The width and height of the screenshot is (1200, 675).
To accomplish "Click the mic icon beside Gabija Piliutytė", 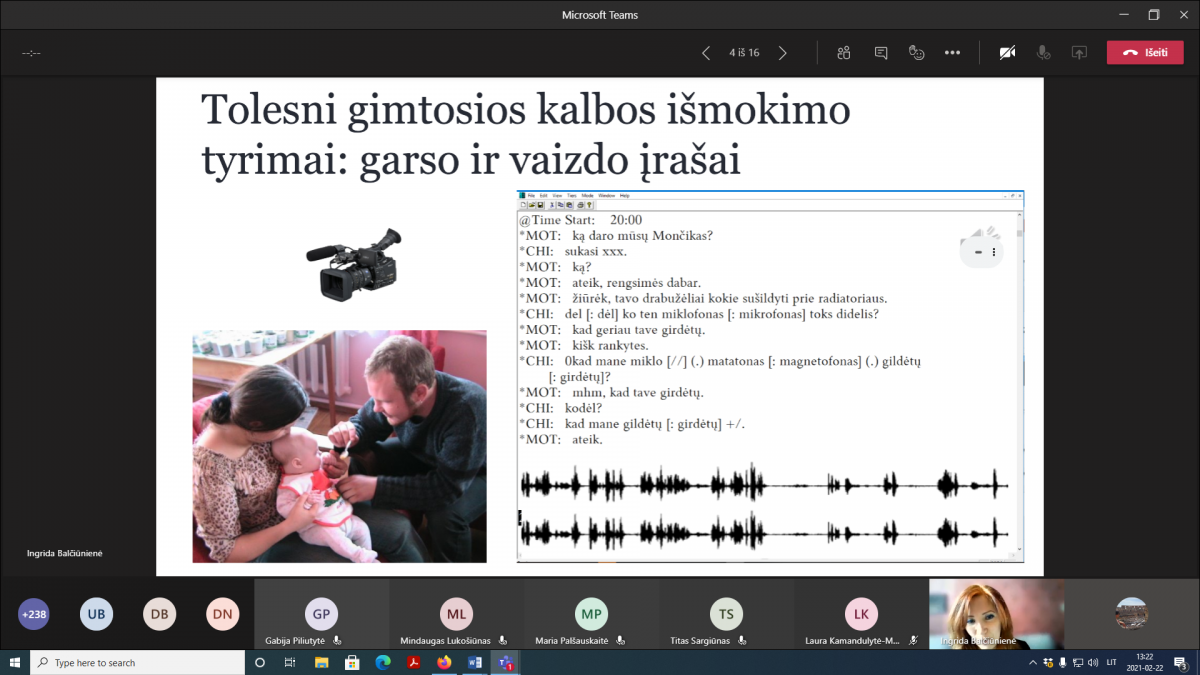I will pos(338,640).
